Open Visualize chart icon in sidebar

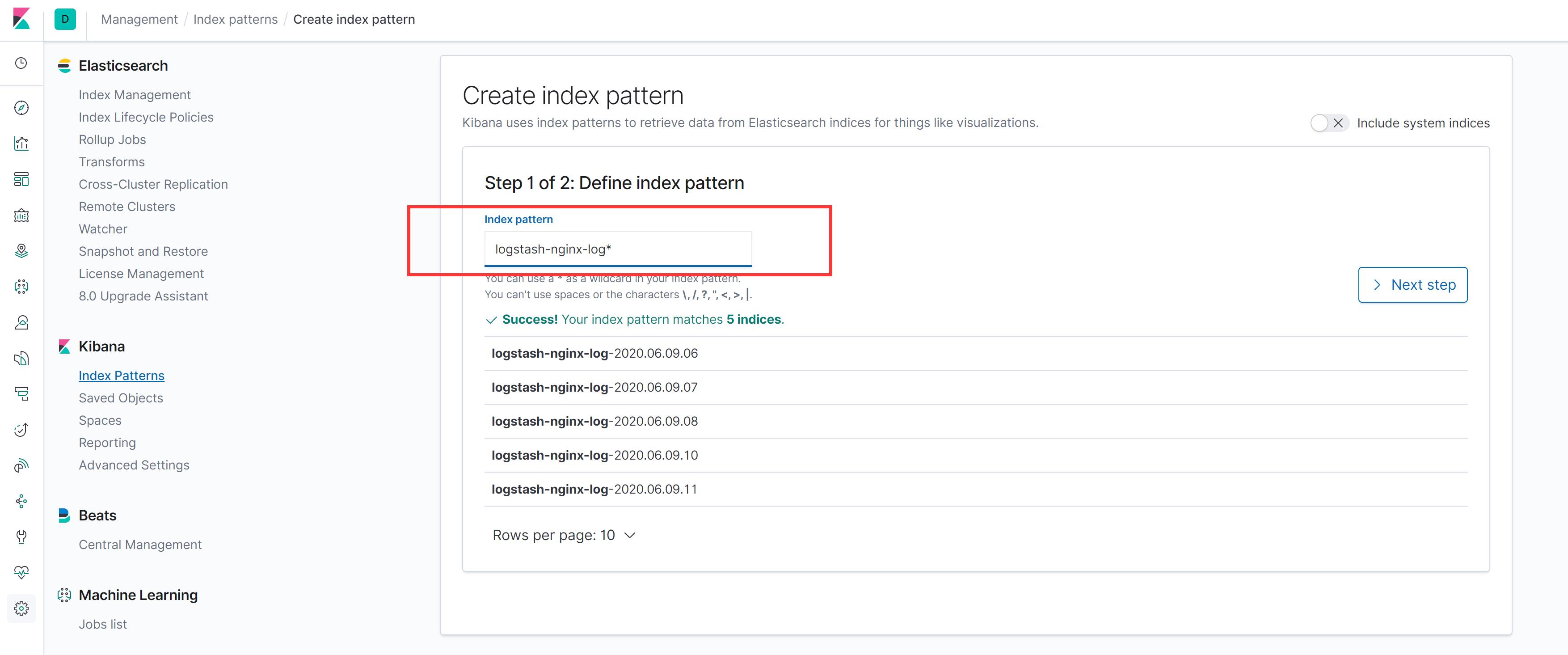21,144
